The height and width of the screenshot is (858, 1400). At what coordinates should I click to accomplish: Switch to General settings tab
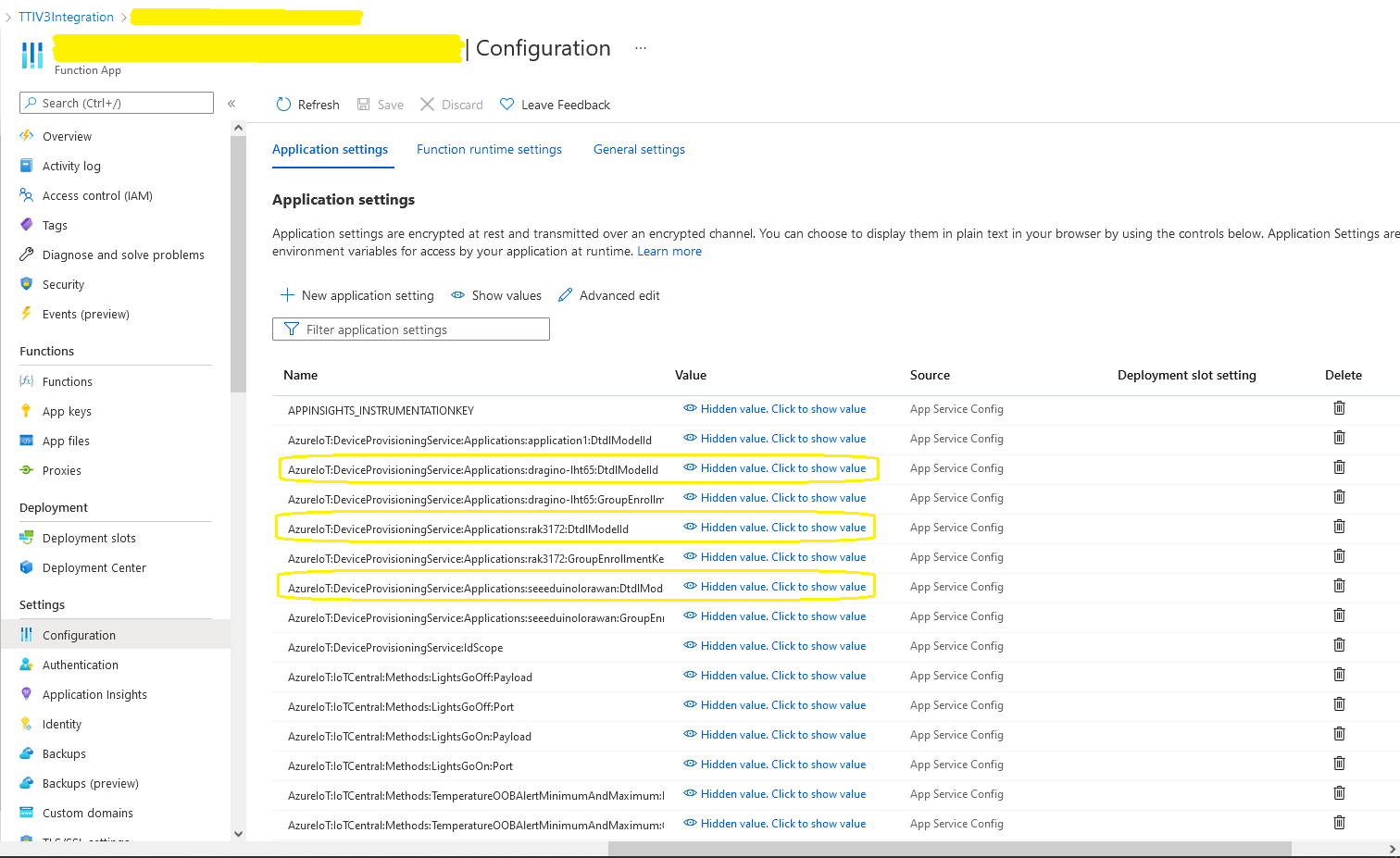click(639, 150)
